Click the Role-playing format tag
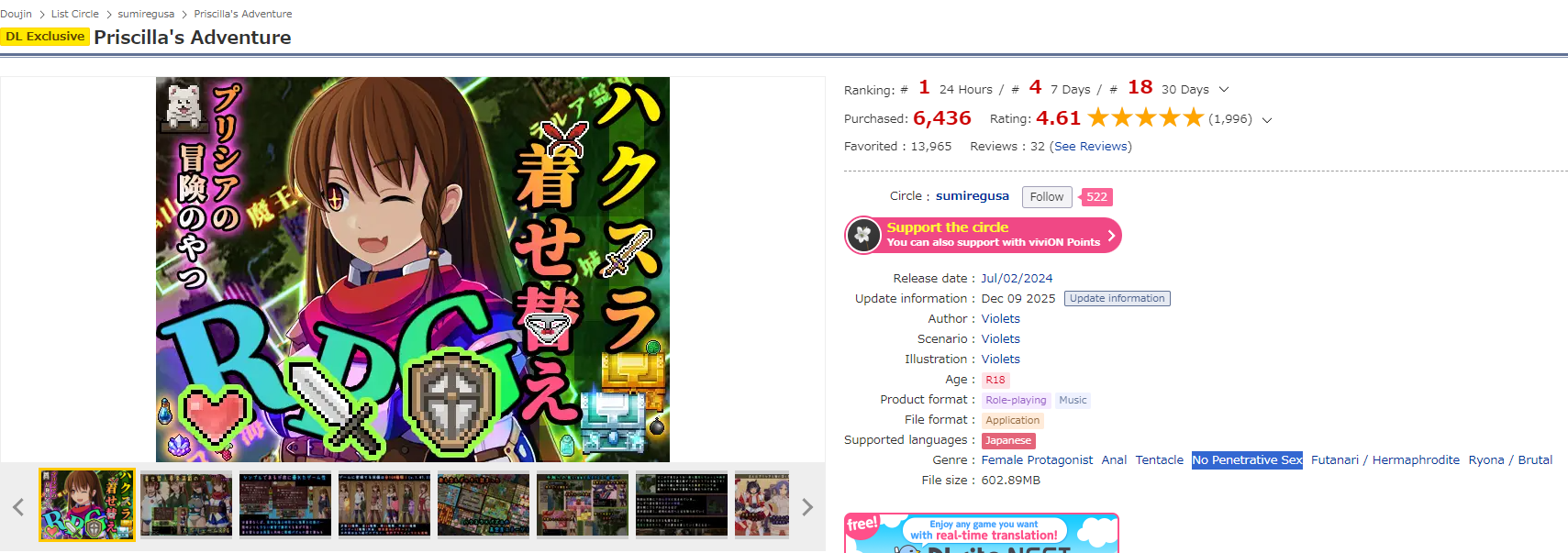Screen dimensions: 1568x553 (1016, 400)
